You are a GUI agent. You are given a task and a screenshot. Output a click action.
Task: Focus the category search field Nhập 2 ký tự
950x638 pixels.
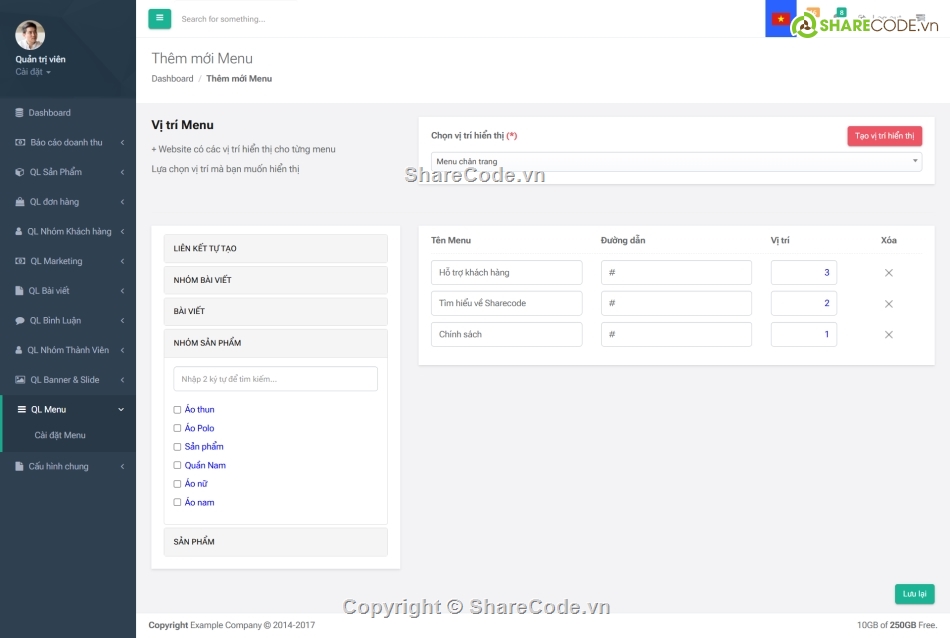click(276, 379)
